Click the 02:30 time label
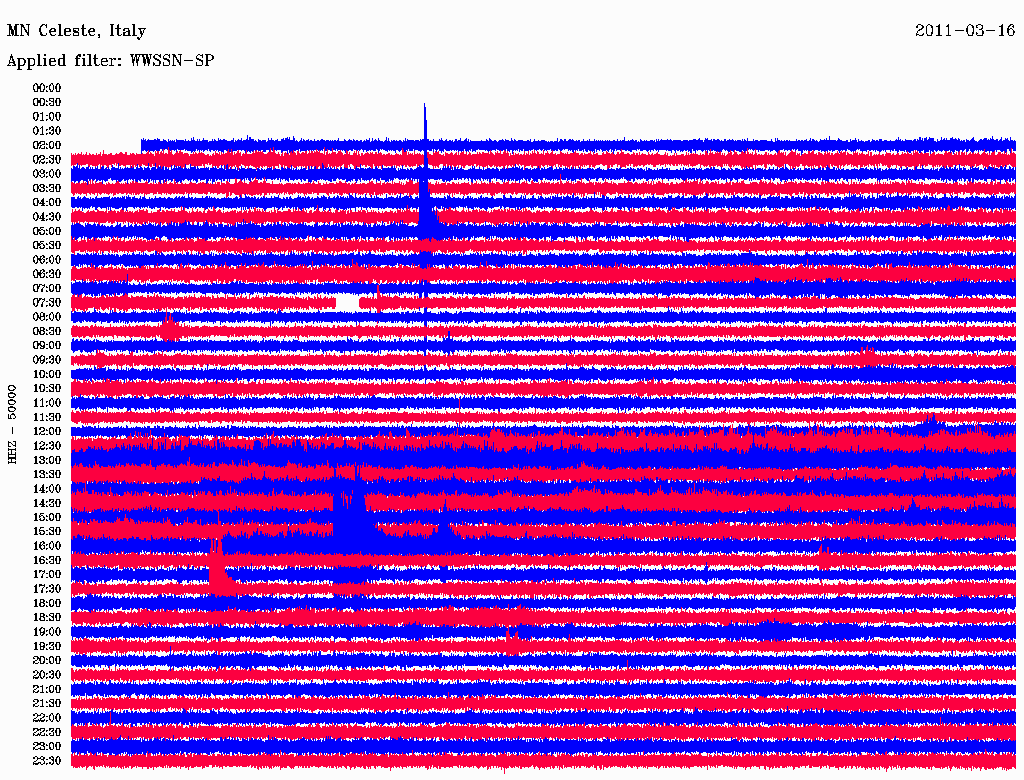 coord(46,159)
